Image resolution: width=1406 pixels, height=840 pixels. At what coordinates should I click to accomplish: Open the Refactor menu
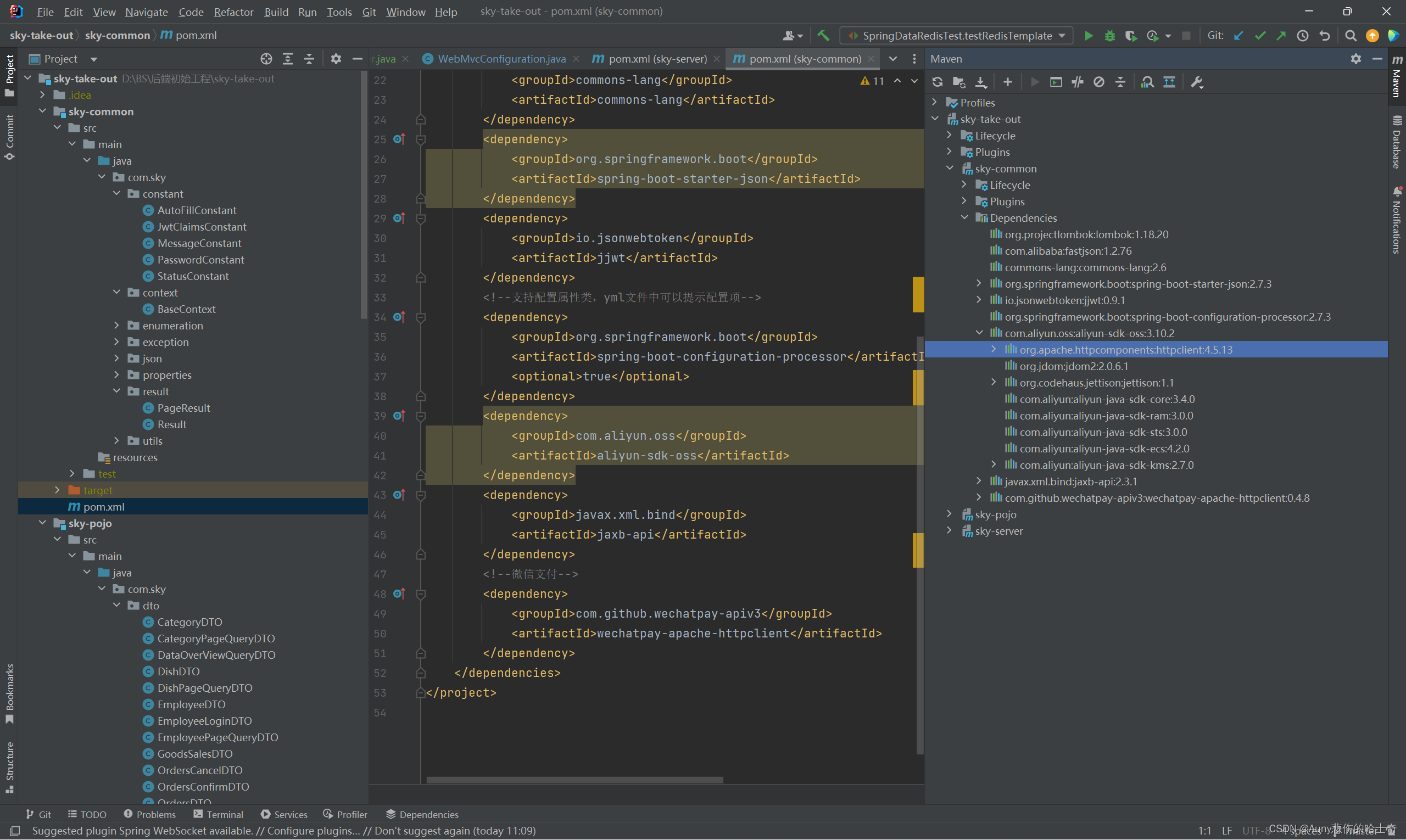(233, 12)
